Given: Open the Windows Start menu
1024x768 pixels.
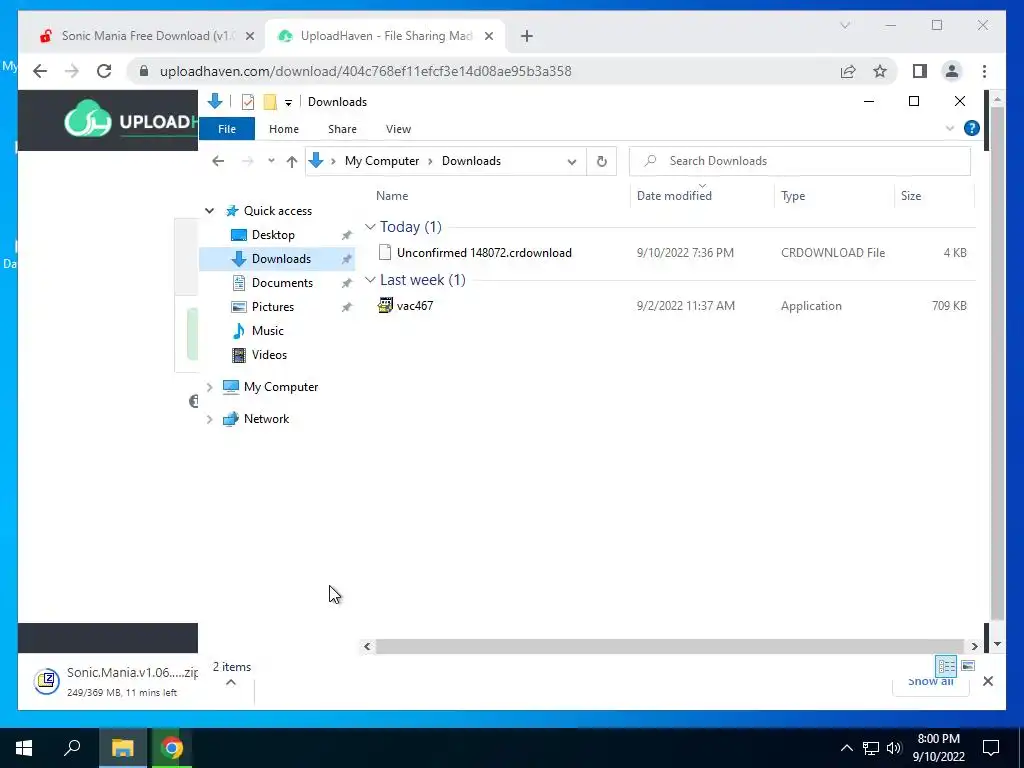Looking at the screenshot, I should point(24,748).
